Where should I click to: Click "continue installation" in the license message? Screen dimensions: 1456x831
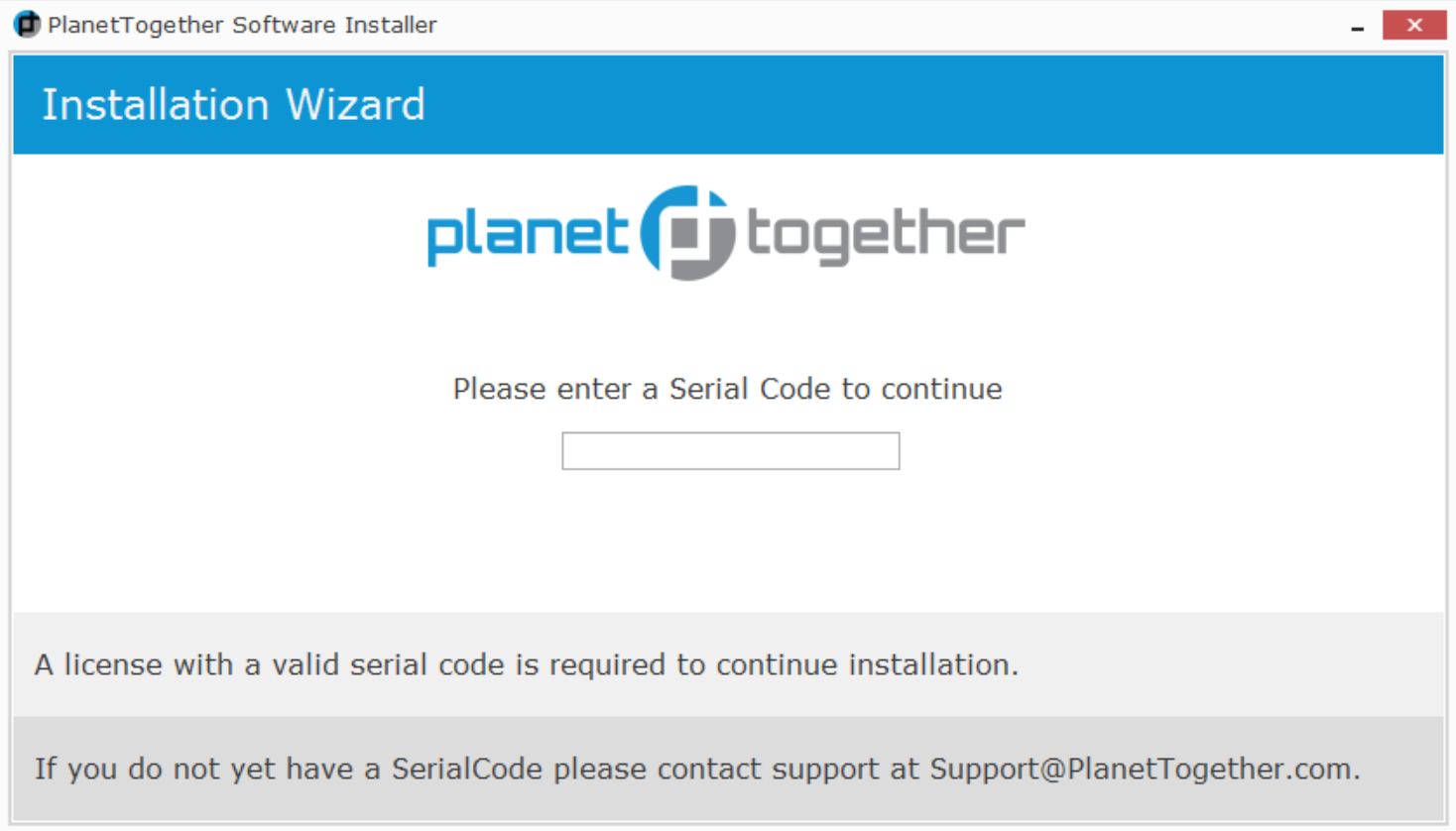[x=866, y=664]
